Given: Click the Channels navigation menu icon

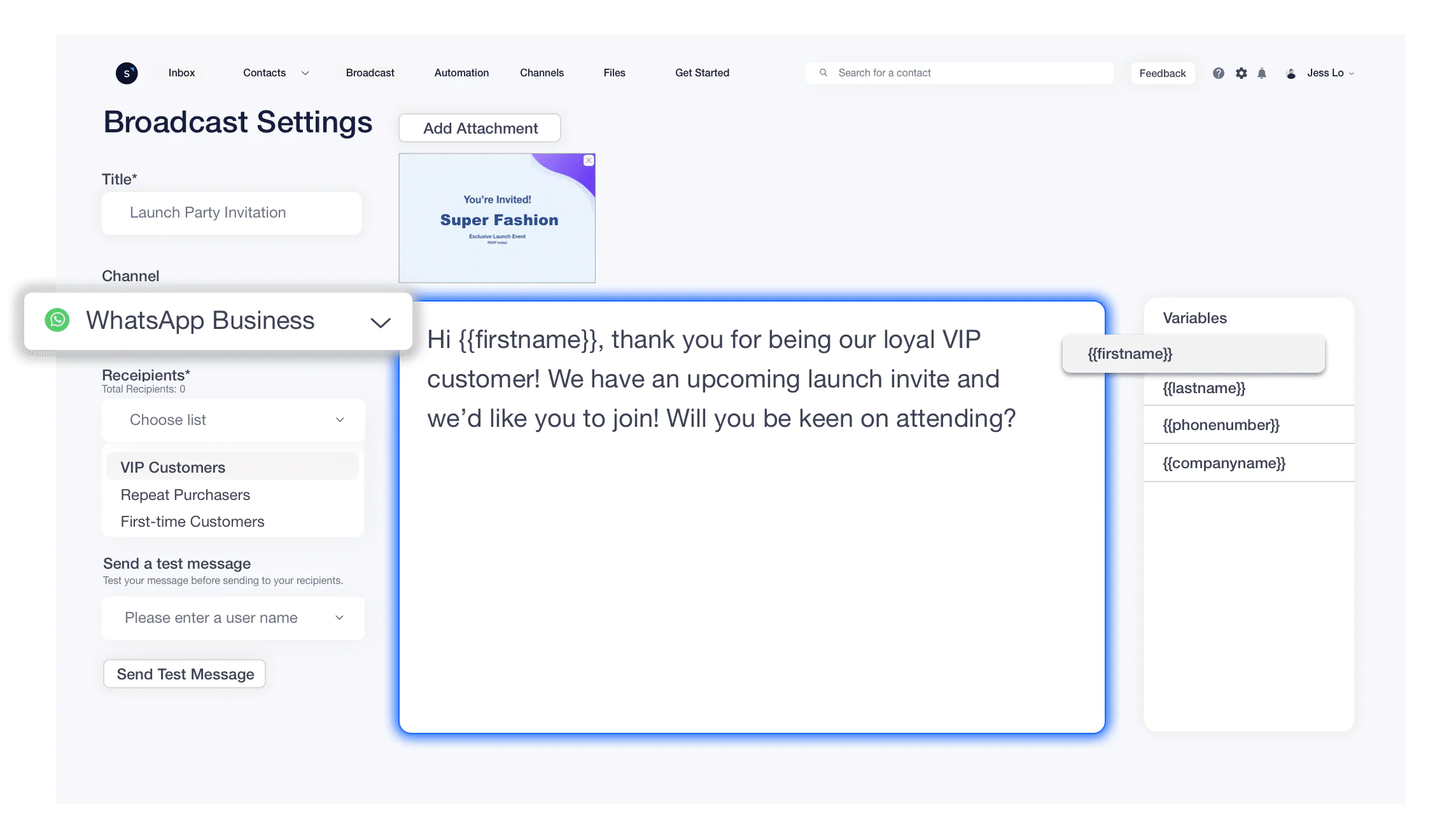Looking at the screenshot, I should click(542, 72).
